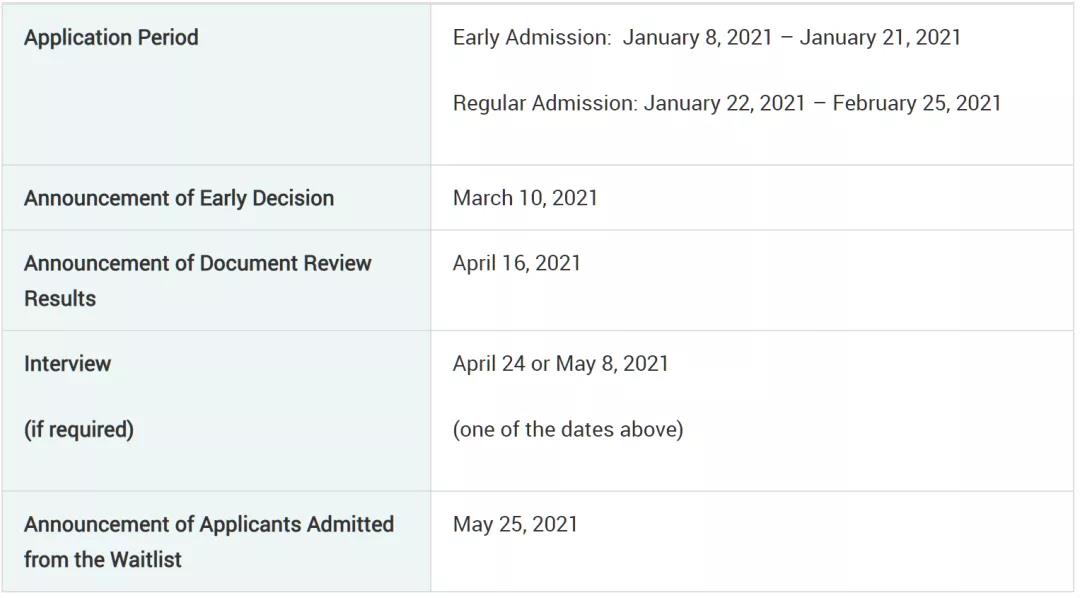Screen dimensions: 1080x598
Task: Click the March 10, 2021 date cell
Action: pyautogui.click(x=525, y=198)
